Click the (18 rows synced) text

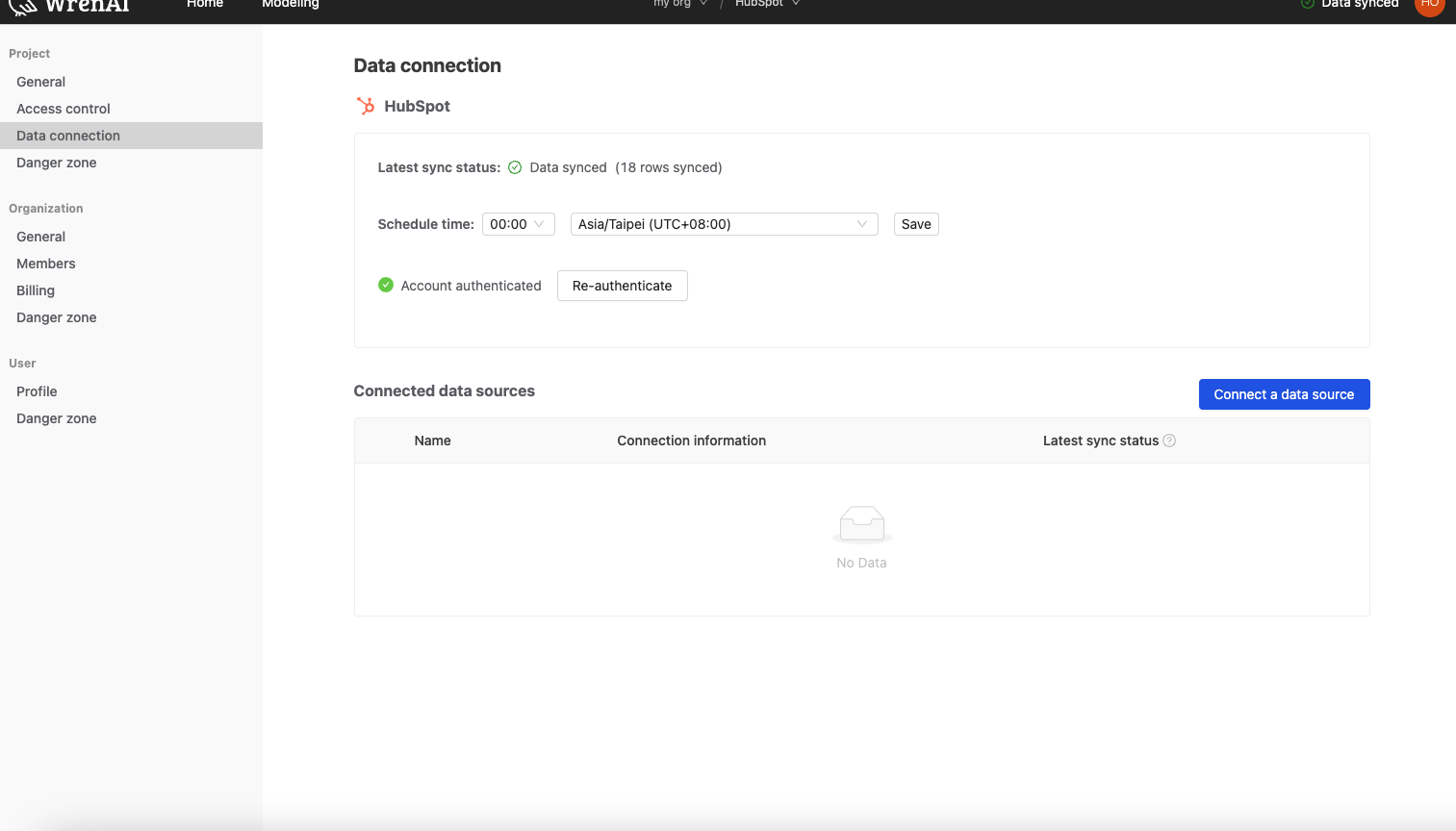[669, 167]
